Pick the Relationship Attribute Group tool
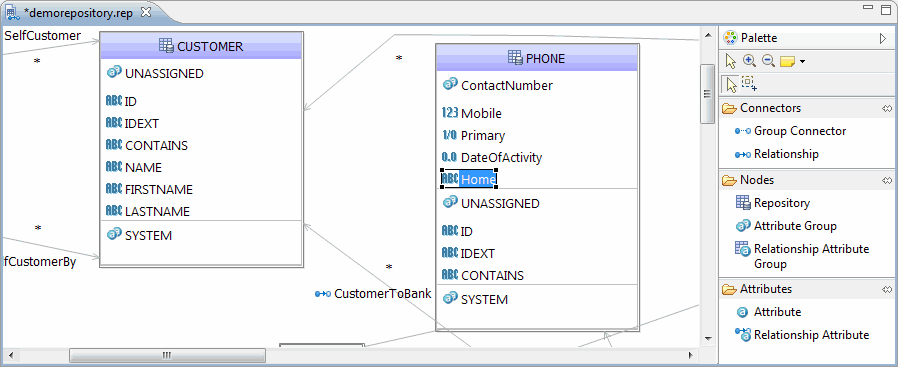Viewport: 898px width, 367px height. [802, 256]
